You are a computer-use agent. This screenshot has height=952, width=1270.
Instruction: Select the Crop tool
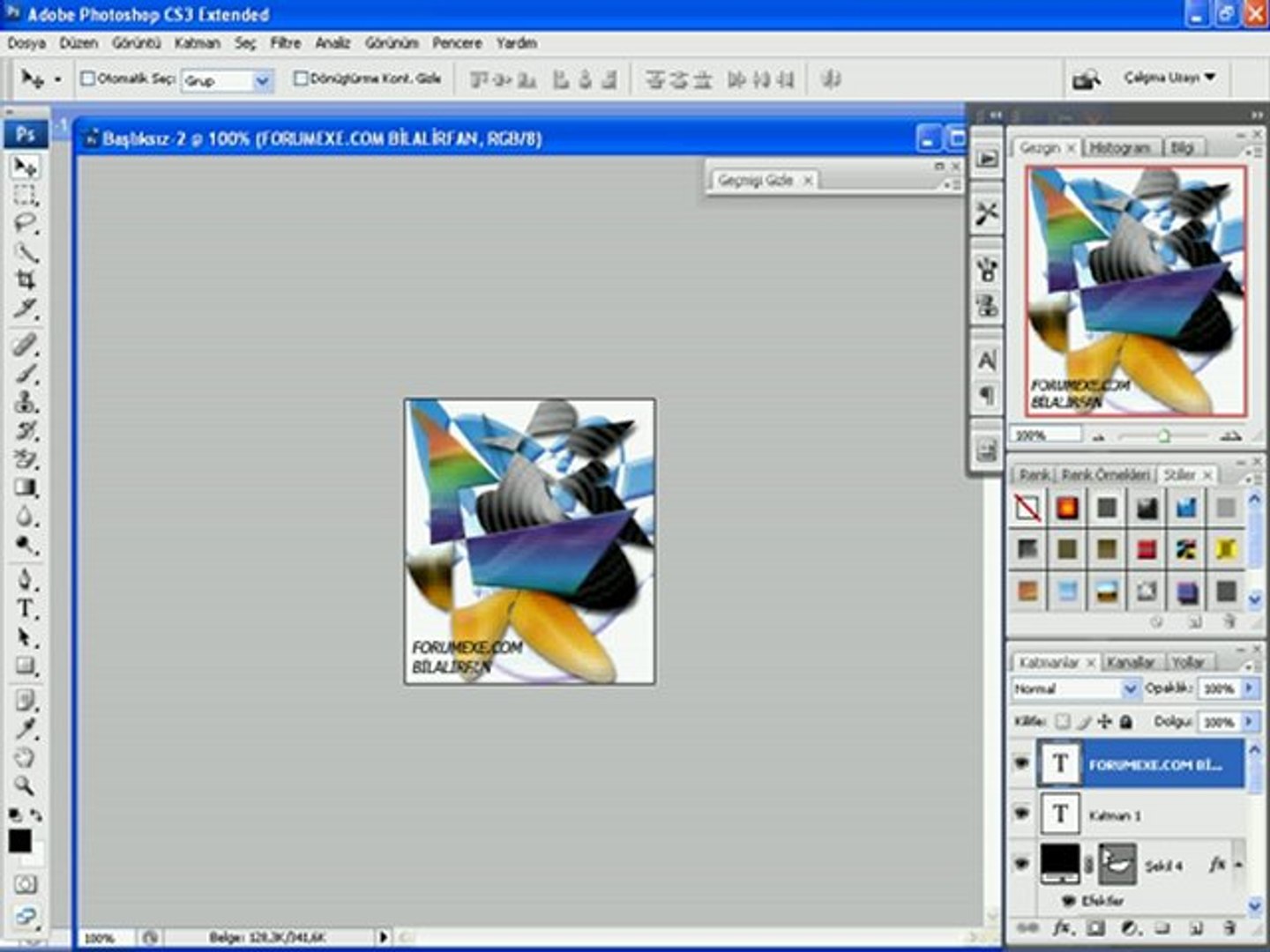point(26,280)
